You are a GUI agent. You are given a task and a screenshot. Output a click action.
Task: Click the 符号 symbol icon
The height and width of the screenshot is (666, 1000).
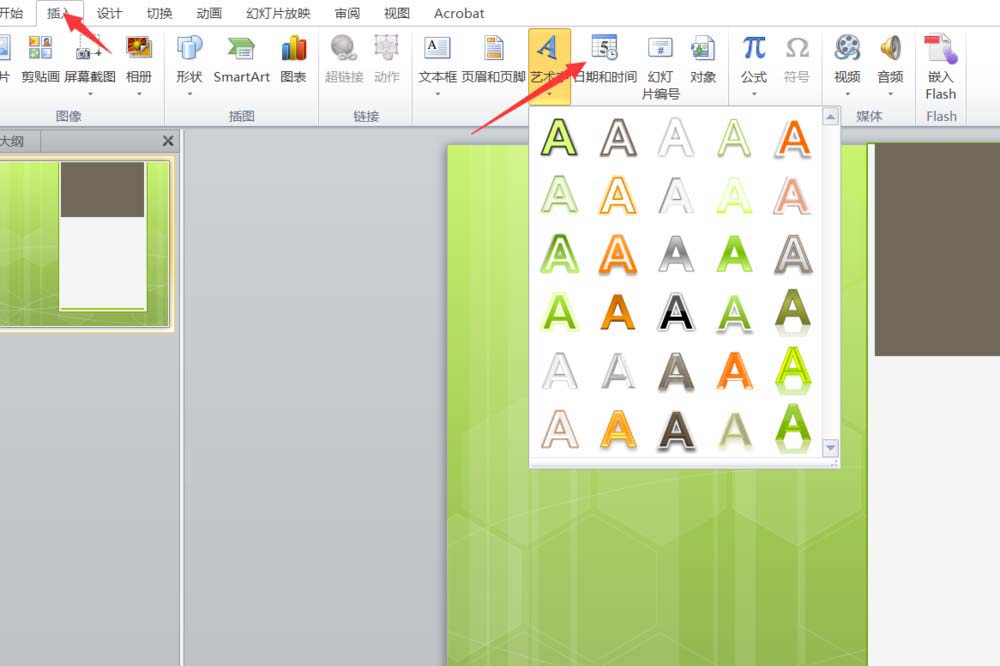[797, 48]
